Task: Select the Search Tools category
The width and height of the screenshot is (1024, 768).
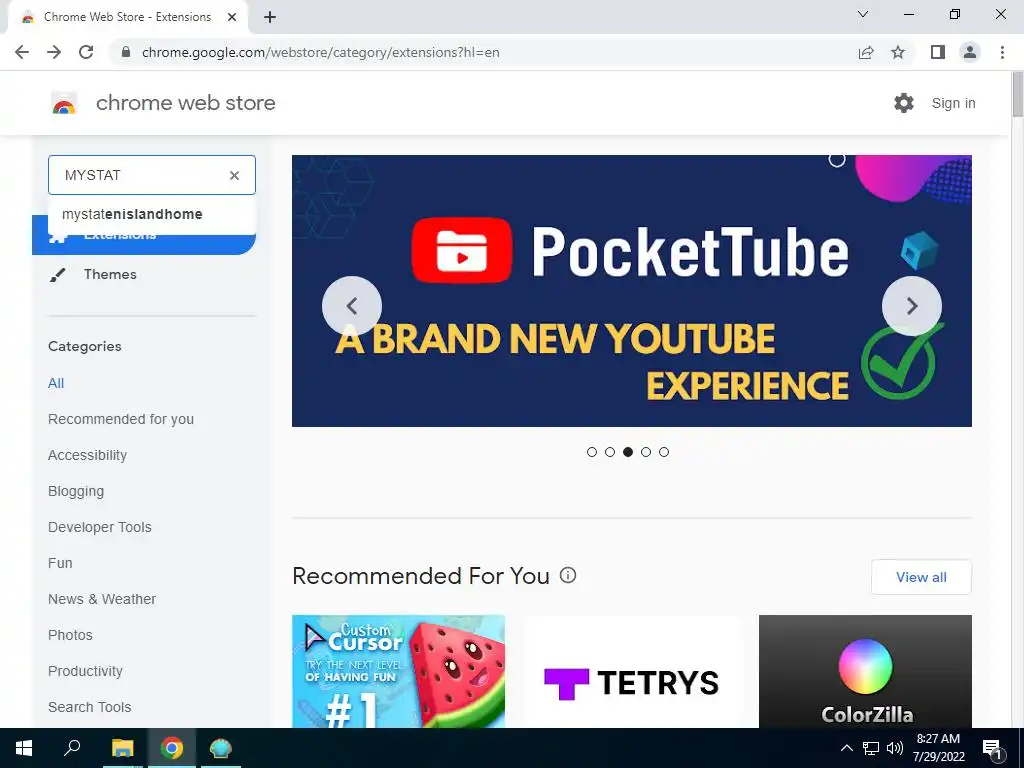Action: click(x=89, y=707)
